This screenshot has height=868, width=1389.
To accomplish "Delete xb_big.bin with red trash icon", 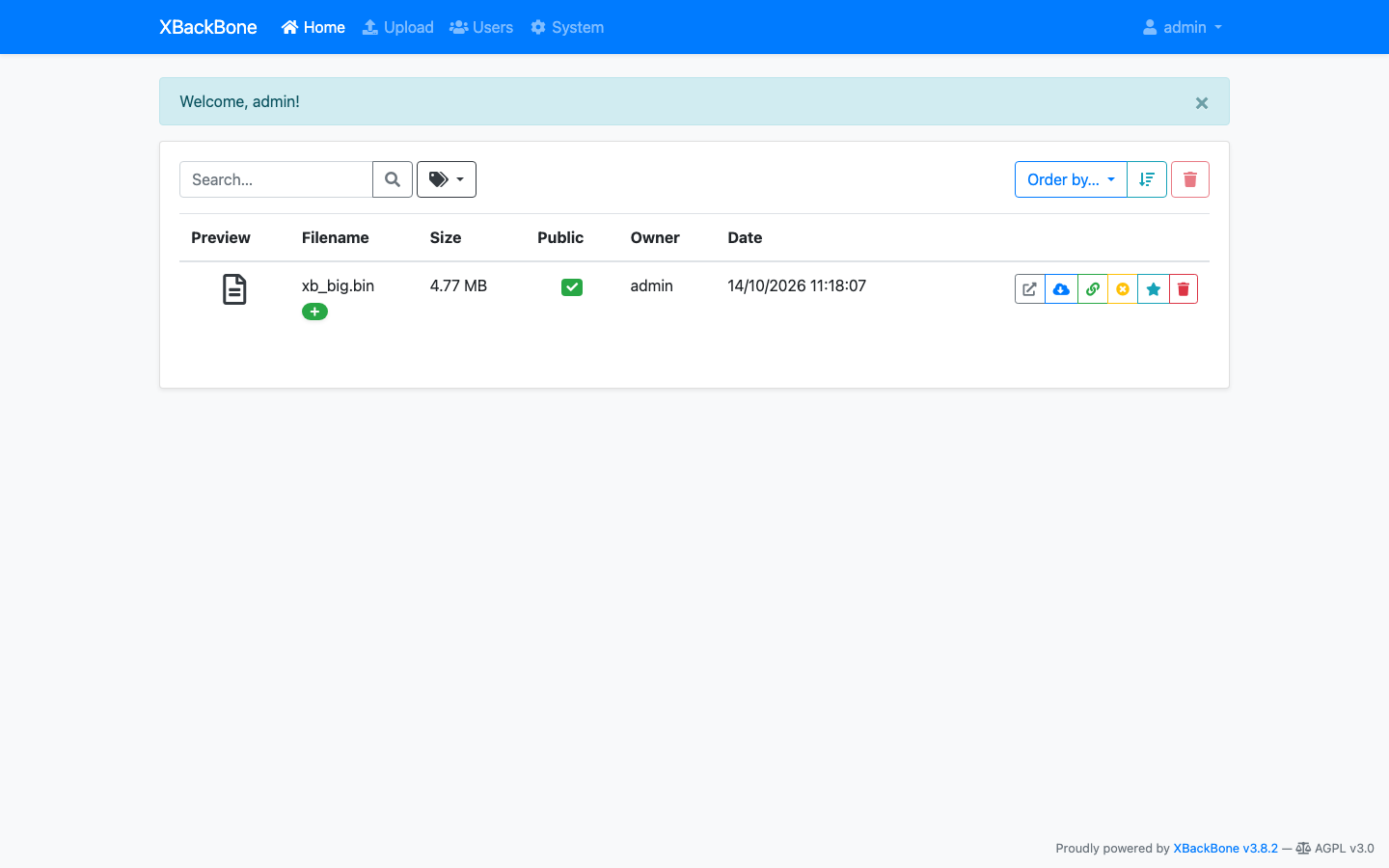I will pyautogui.click(x=1184, y=289).
